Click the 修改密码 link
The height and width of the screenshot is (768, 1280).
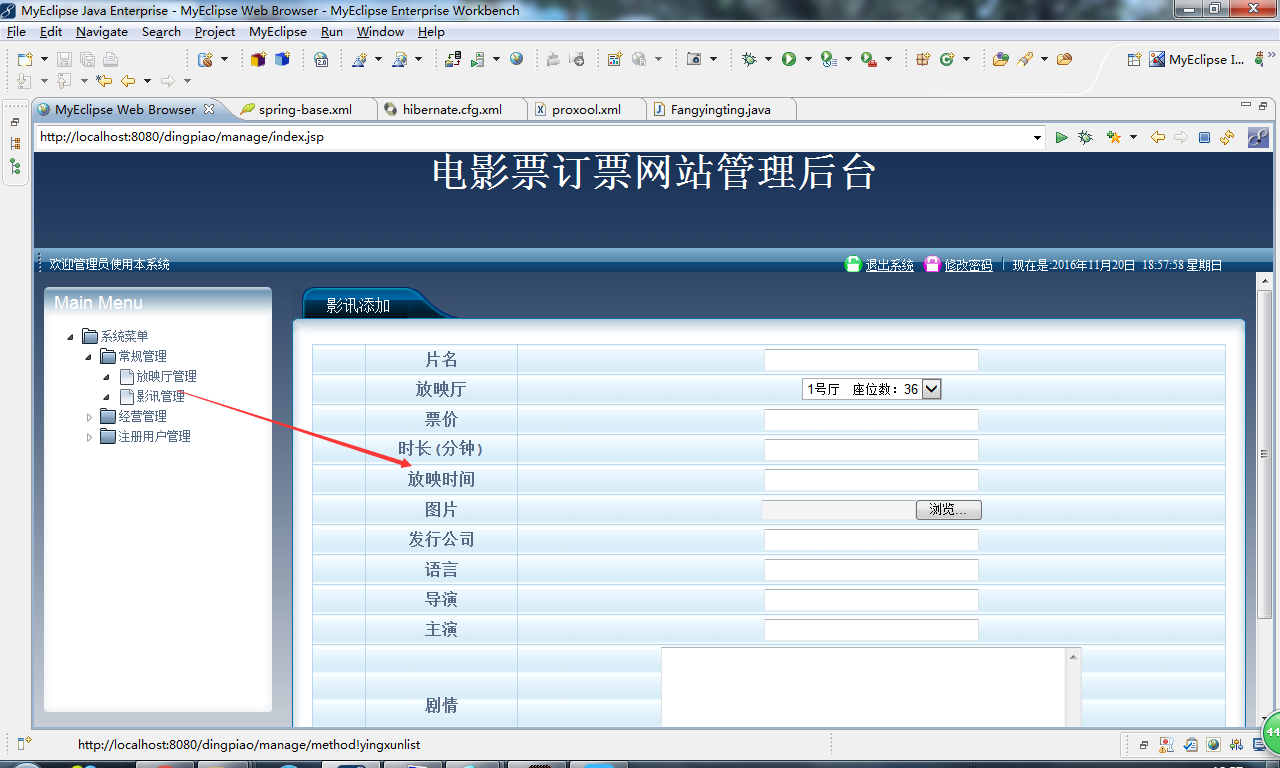coord(969,265)
